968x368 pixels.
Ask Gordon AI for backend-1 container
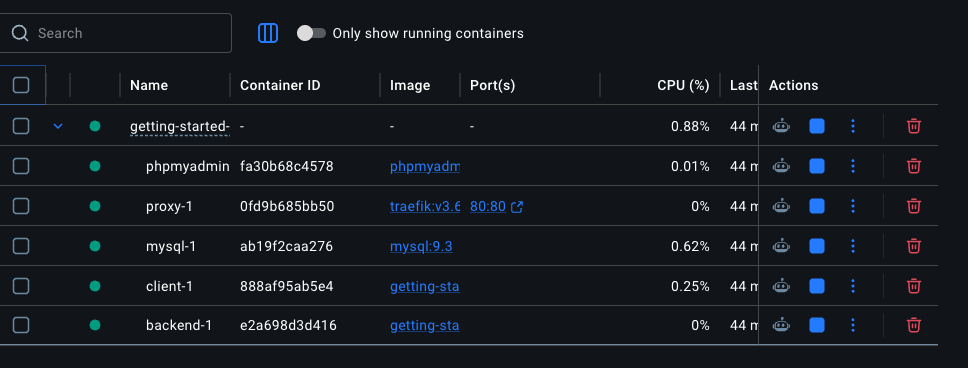tap(782, 325)
